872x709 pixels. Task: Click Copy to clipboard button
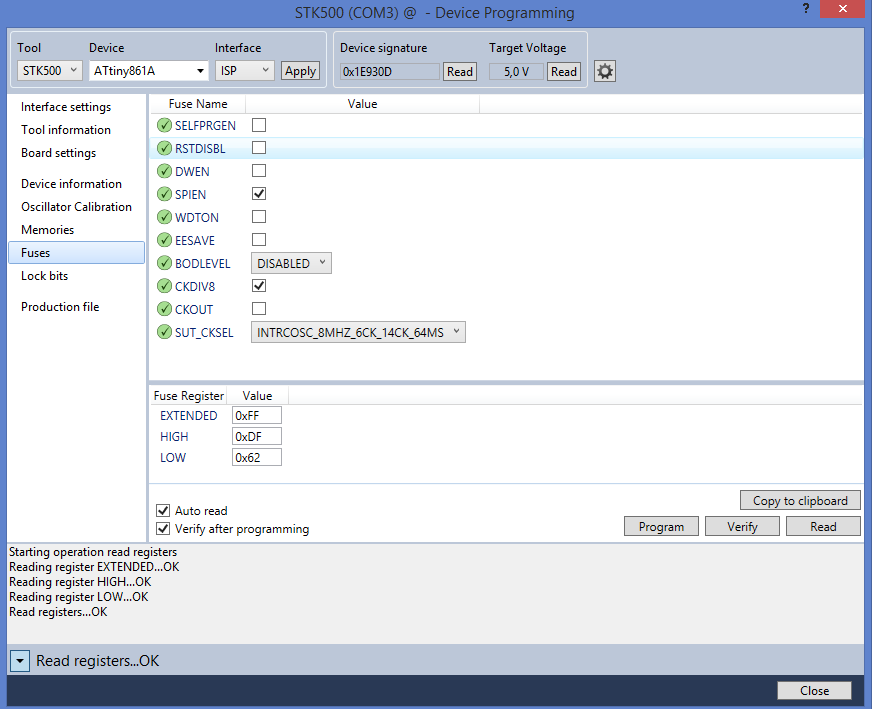click(x=800, y=500)
